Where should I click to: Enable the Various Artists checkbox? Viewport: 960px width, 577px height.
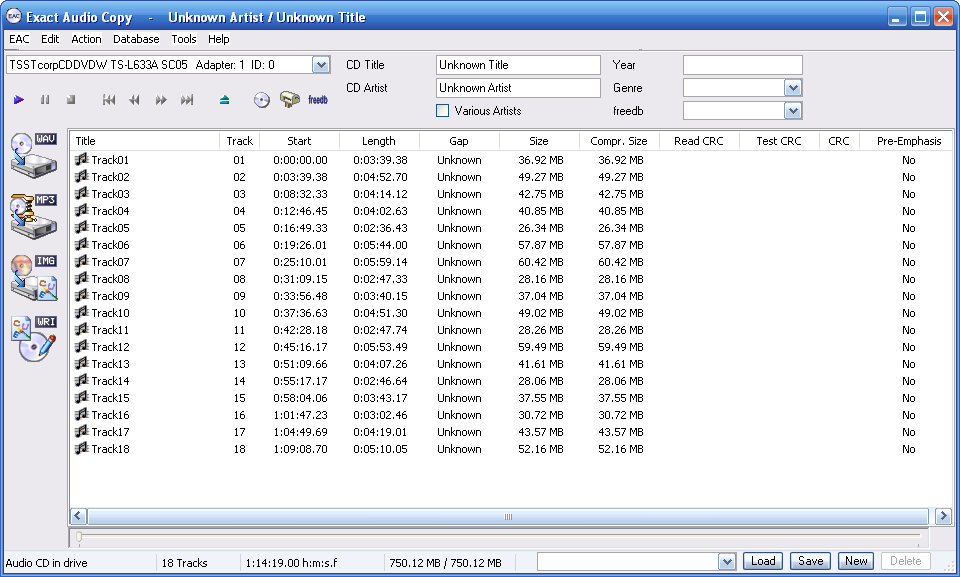click(443, 111)
